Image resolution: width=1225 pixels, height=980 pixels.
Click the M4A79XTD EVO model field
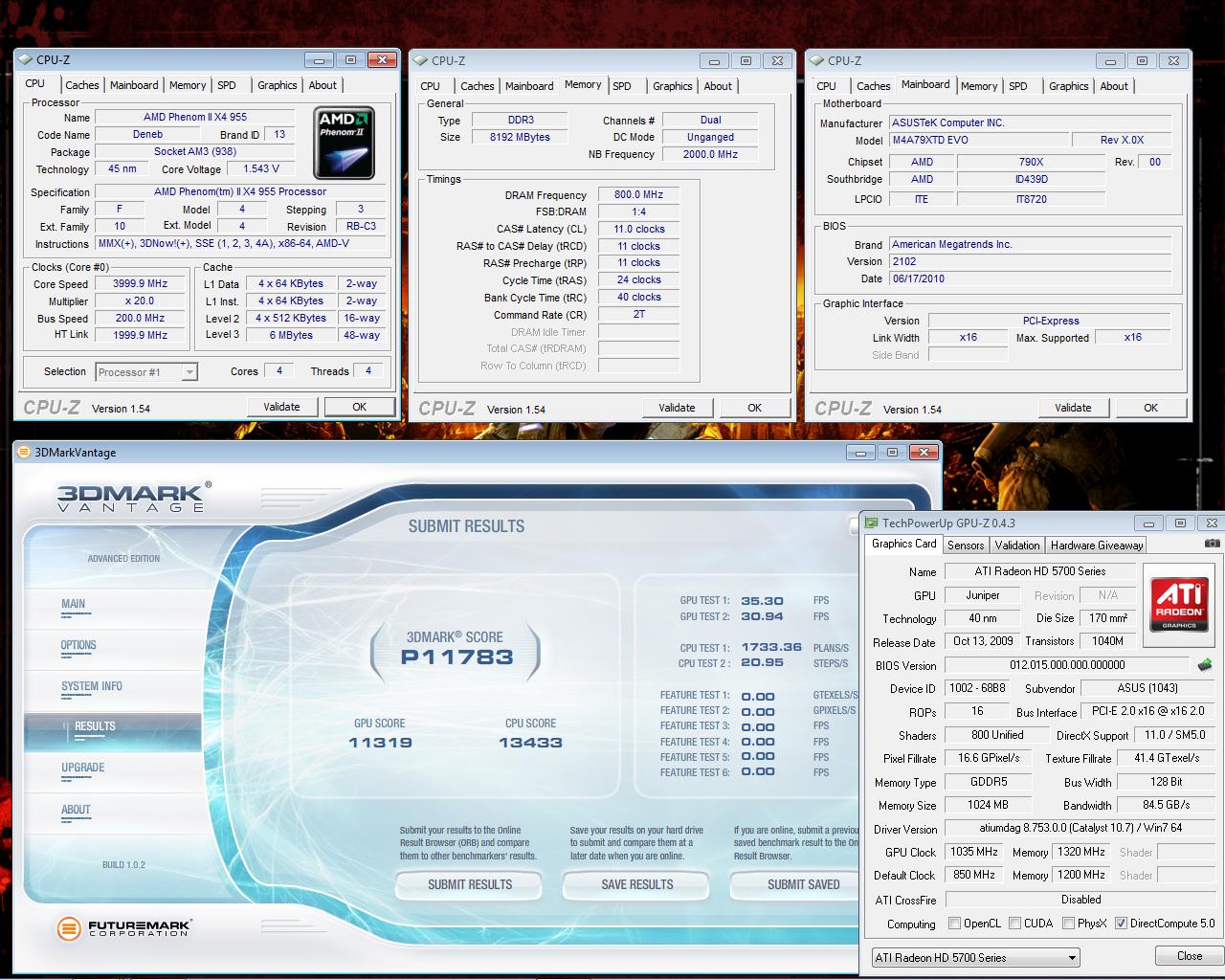980,140
